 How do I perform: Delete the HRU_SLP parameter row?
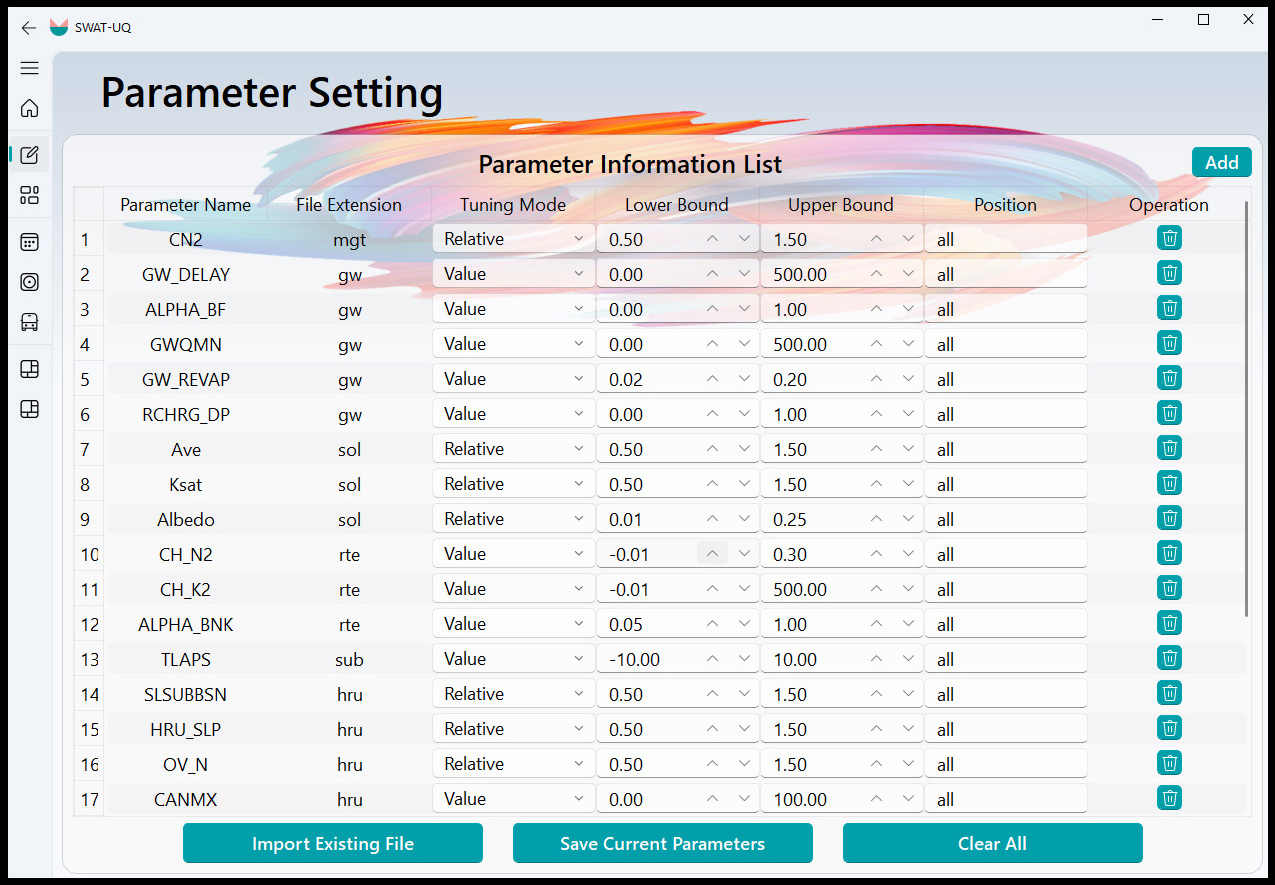click(x=1169, y=728)
